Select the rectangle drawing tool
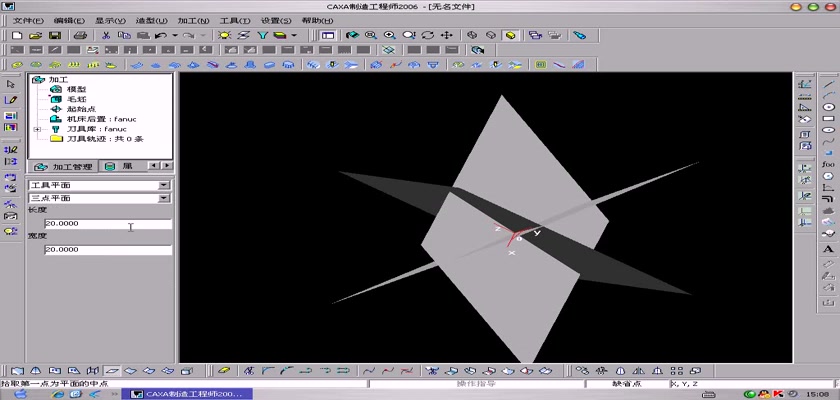 tap(828, 118)
